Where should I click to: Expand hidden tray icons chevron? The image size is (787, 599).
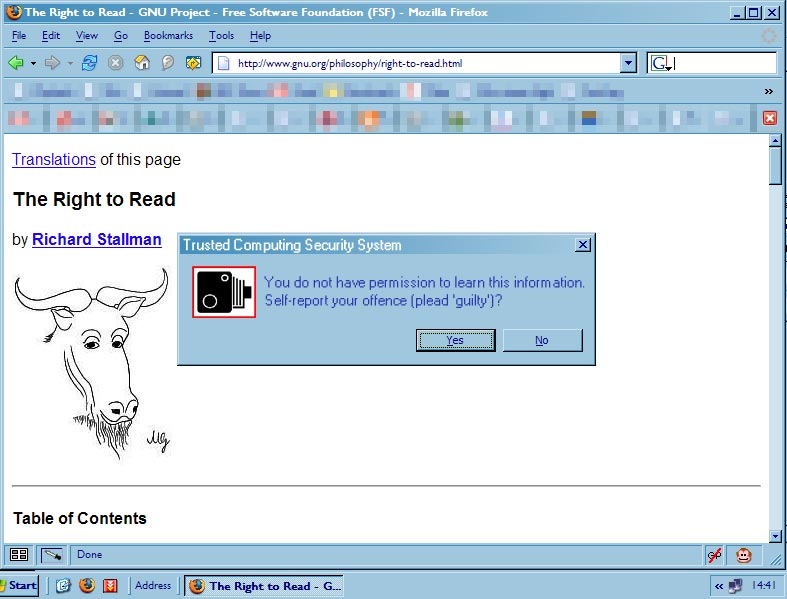pyautogui.click(x=719, y=586)
